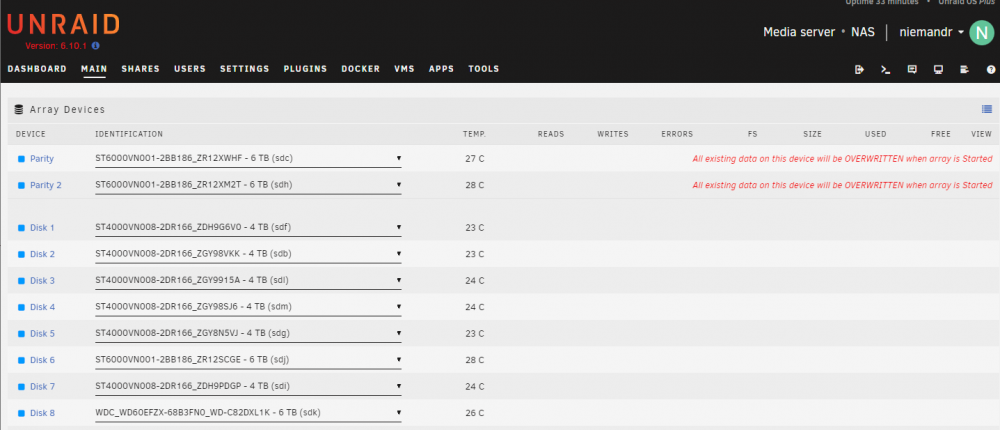
Task: Open the Docker tab
Action: coord(360,69)
